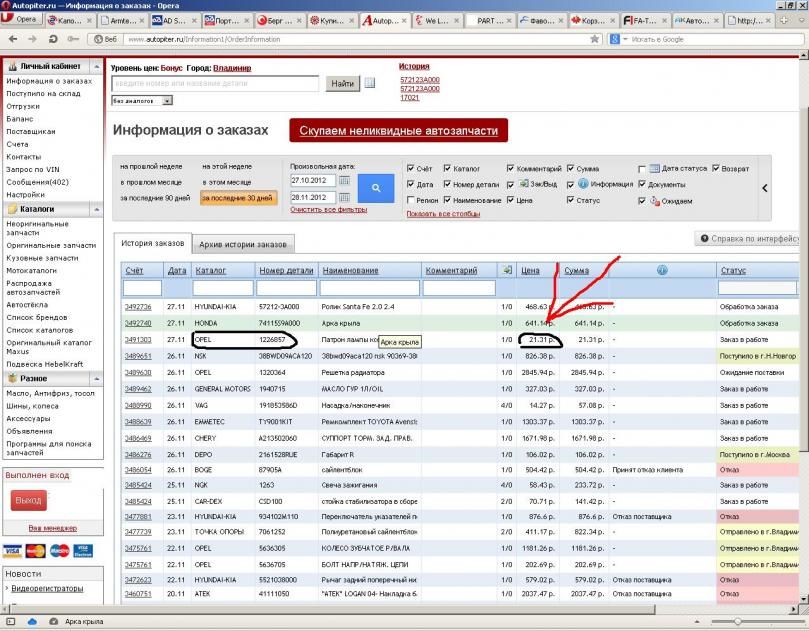The height and width of the screenshot is (631, 809).
Task: Open Запрос по VIN in sidebar
Action: coord(33,169)
